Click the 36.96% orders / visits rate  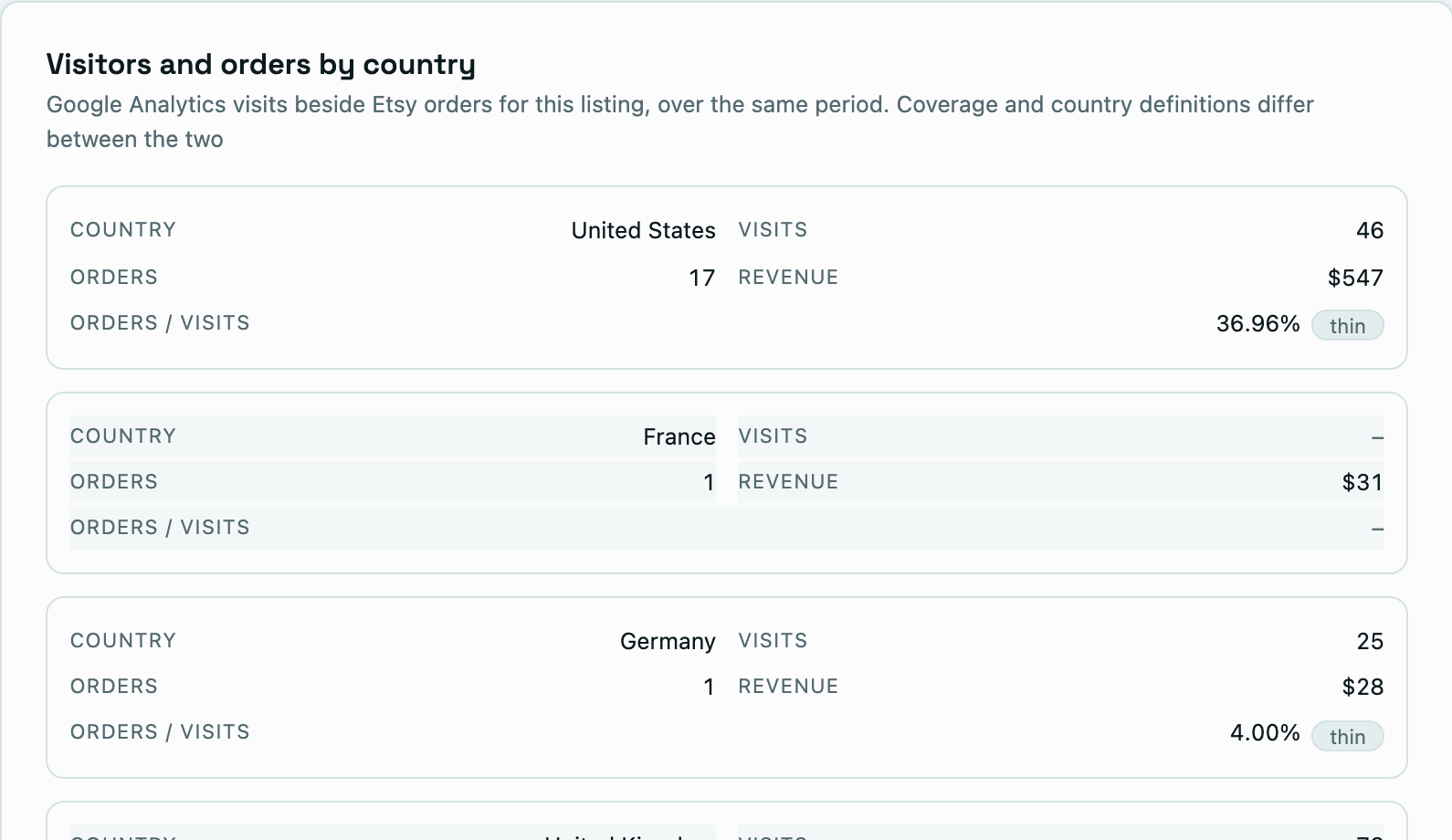[x=1257, y=324]
